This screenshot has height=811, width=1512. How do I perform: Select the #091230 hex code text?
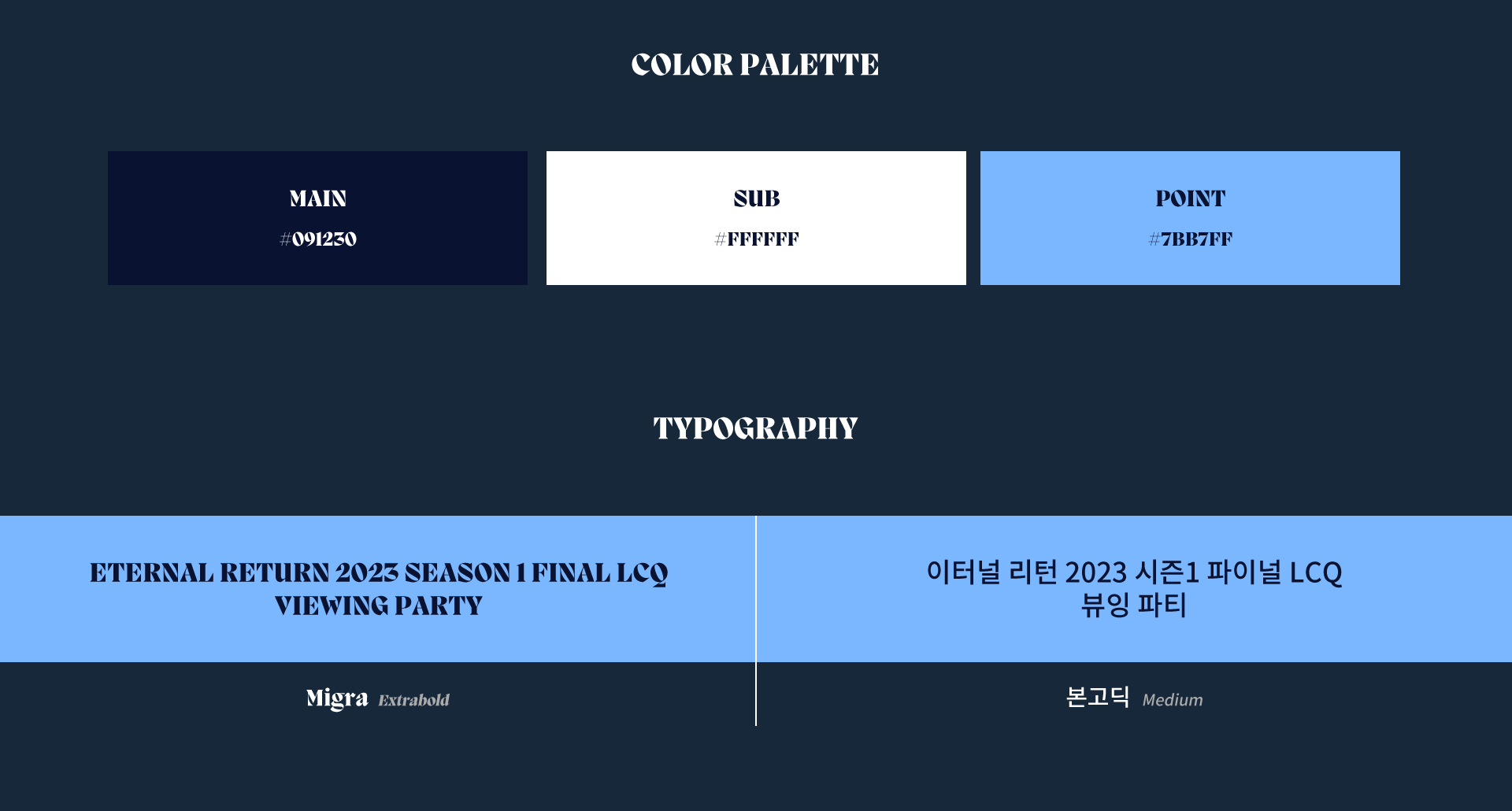(x=318, y=239)
